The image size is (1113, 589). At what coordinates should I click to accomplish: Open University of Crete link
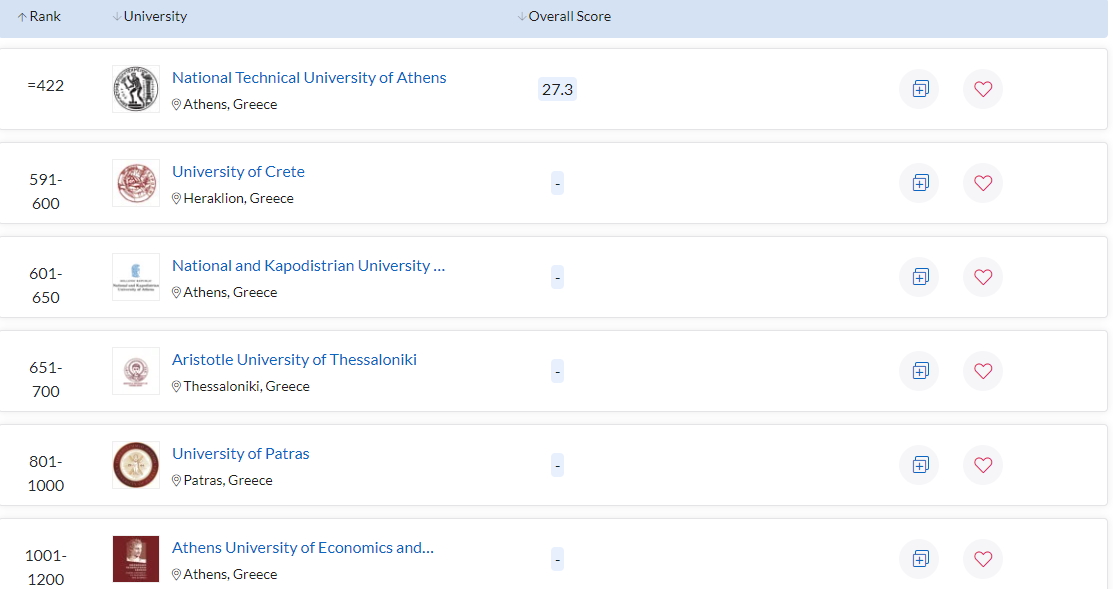point(238,172)
